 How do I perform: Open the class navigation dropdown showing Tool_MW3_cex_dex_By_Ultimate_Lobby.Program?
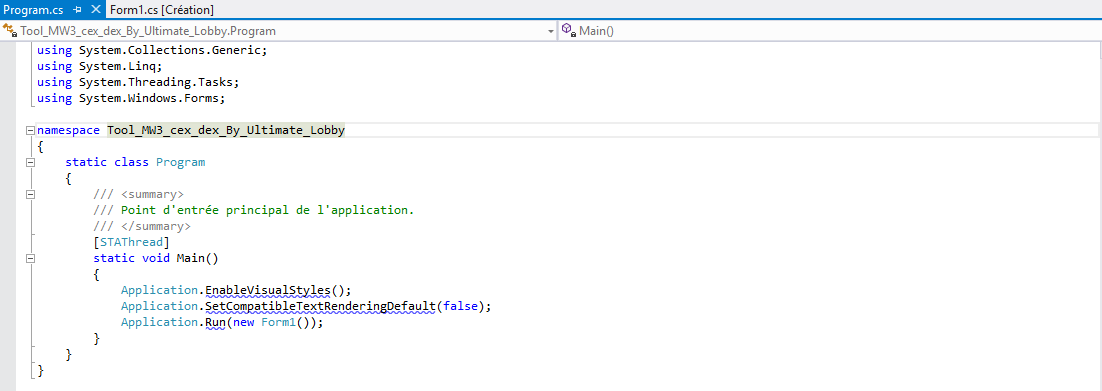point(279,31)
